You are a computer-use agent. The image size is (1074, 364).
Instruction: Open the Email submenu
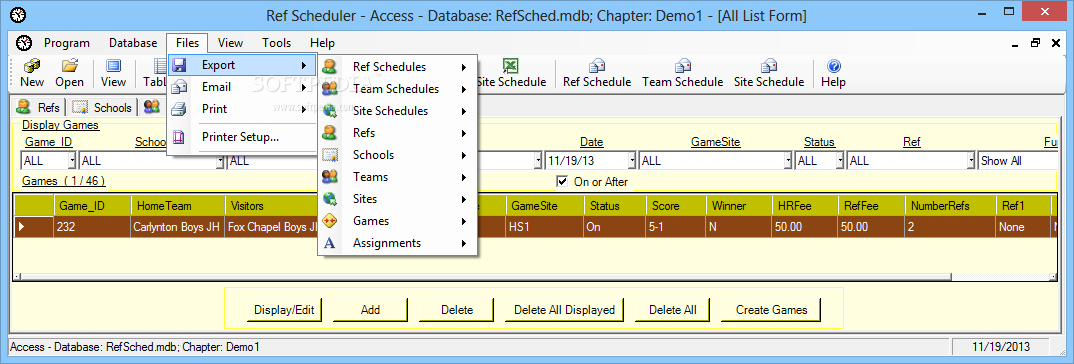click(241, 87)
